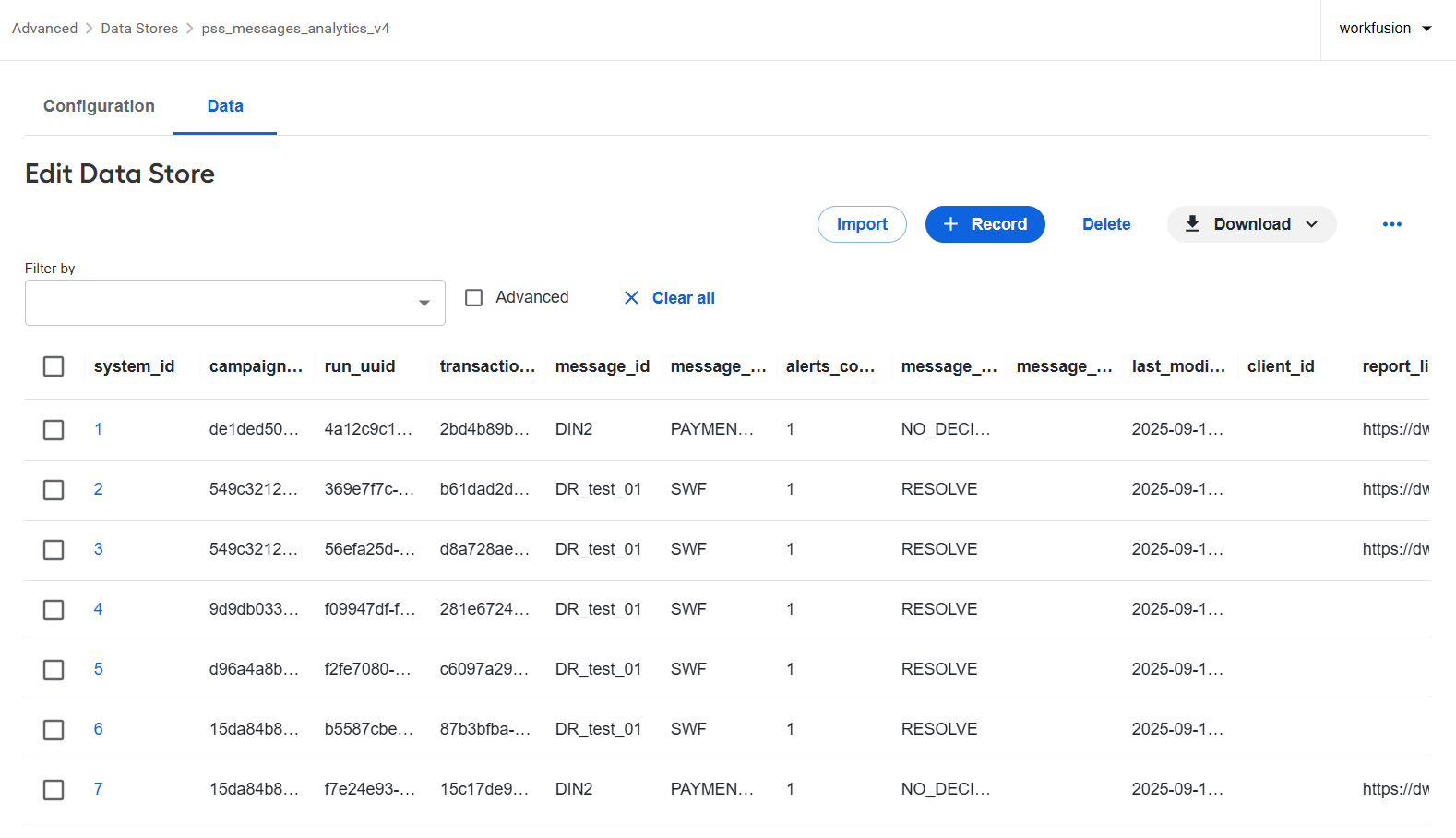This screenshot has width=1456, height=838.
Task: Go to Data Stores in breadcrumb
Action: (x=139, y=29)
